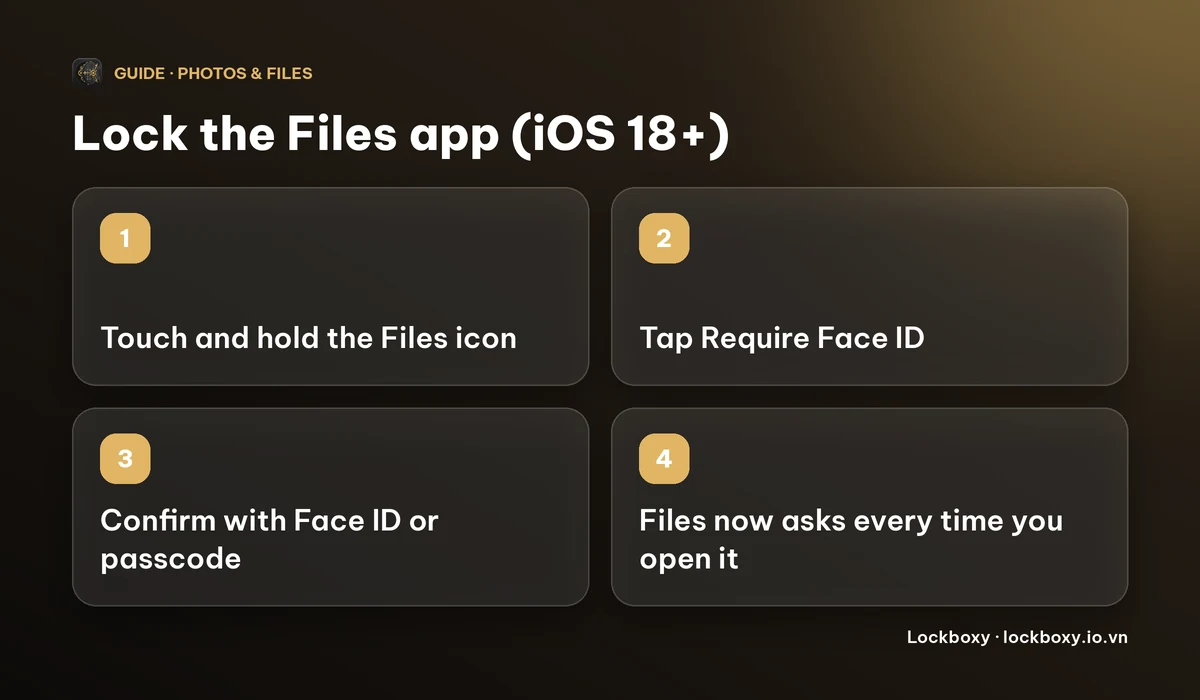Screen dimensions: 1200x700
Task: Open the 'Lockboxy · lockboxy.io.vn' footer link
Action: 1017,637
